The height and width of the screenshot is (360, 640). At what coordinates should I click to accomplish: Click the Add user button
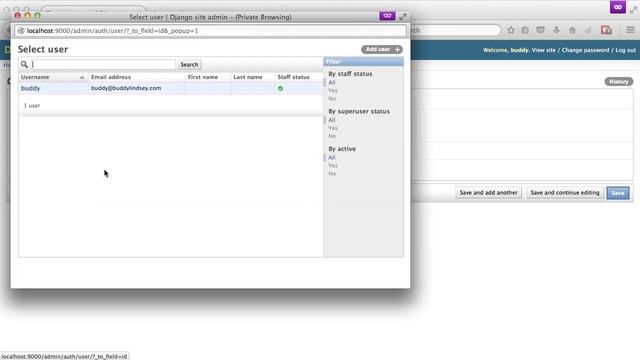[x=382, y=49]
